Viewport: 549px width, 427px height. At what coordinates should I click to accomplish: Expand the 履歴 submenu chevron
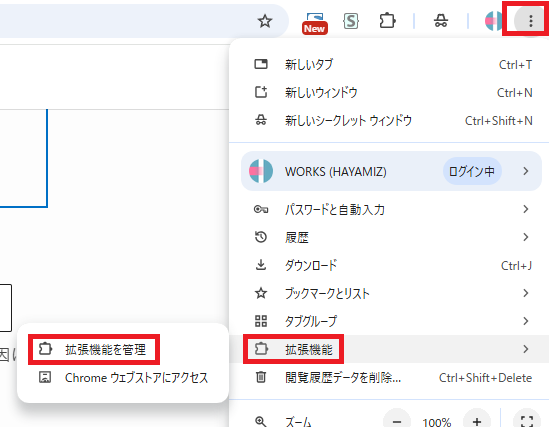point(526,237)
